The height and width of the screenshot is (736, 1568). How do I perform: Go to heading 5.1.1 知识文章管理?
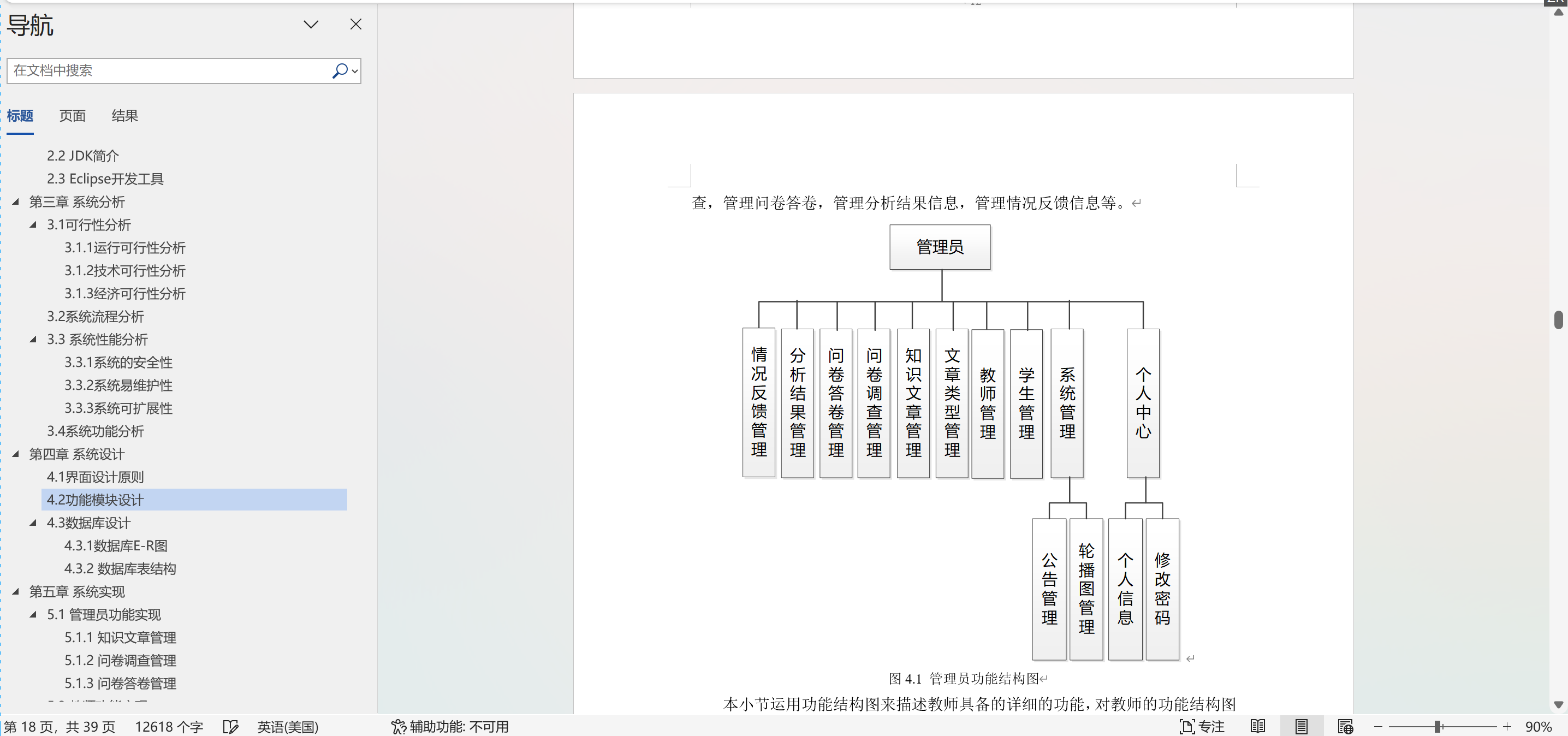(121, 637)
